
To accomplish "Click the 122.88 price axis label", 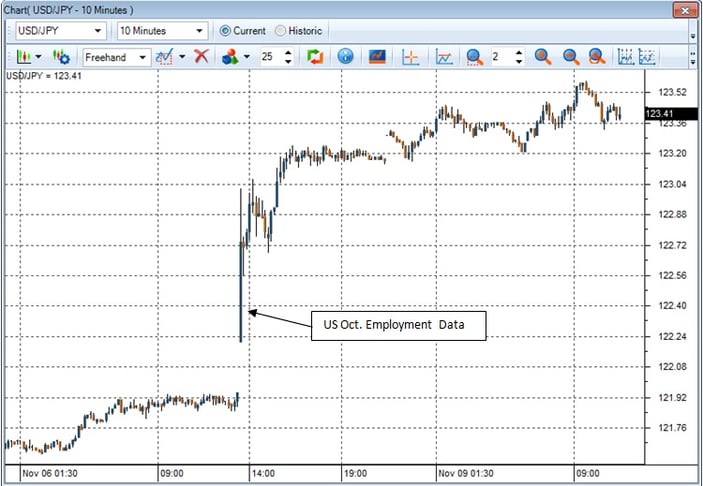I will (672, 214).
